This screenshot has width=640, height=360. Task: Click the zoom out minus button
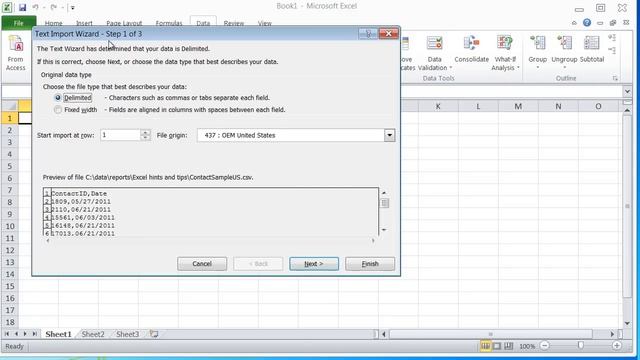coord(544,346)
